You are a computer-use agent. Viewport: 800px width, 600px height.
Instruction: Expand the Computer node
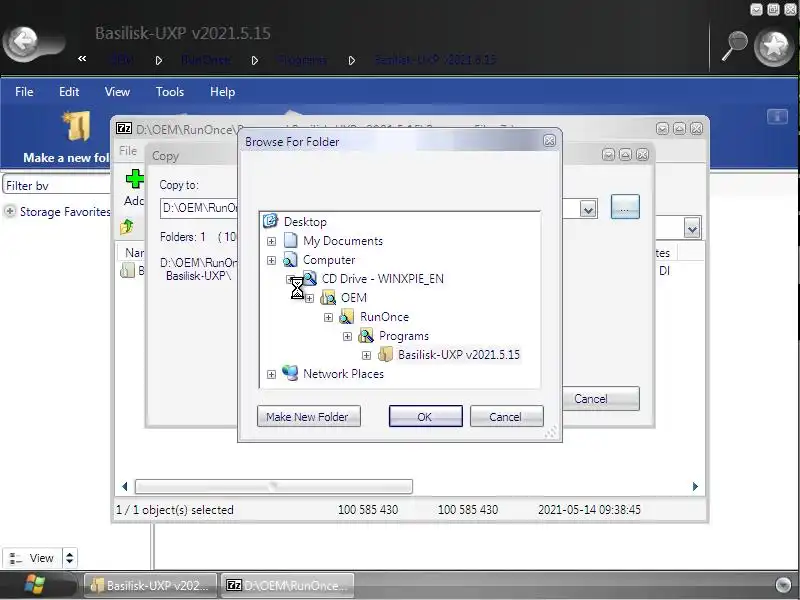click(271, 261)
